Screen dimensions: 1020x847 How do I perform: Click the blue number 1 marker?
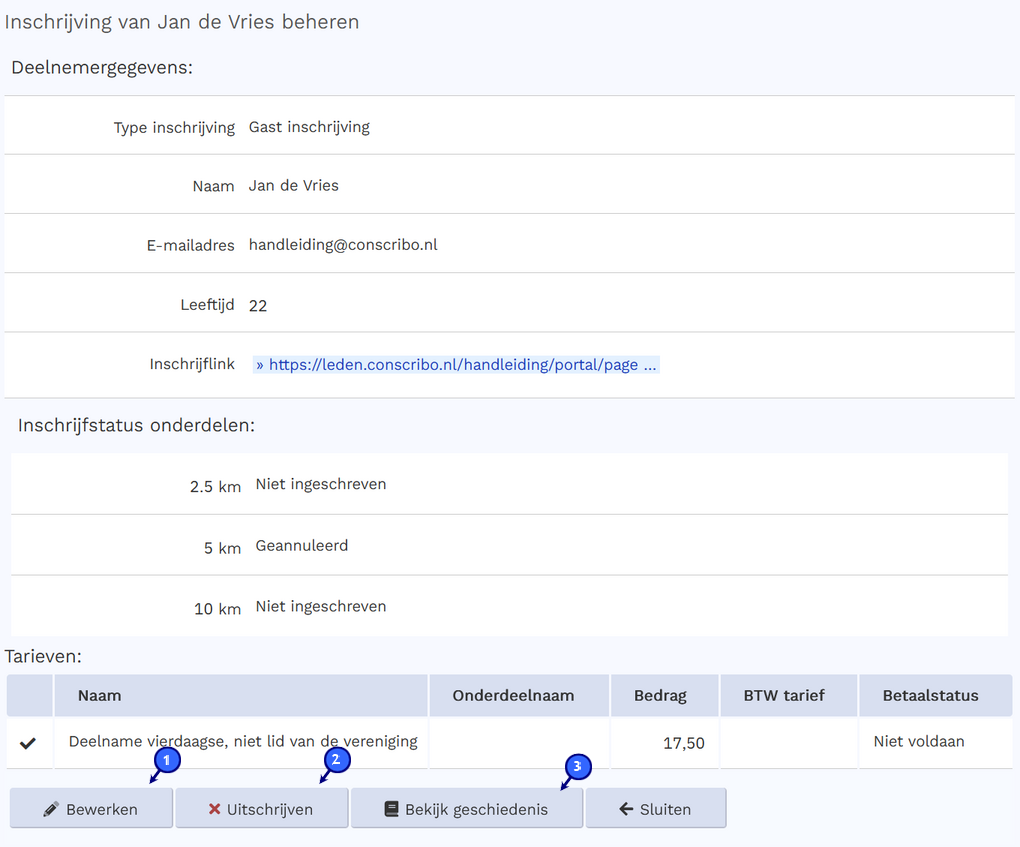168,760
